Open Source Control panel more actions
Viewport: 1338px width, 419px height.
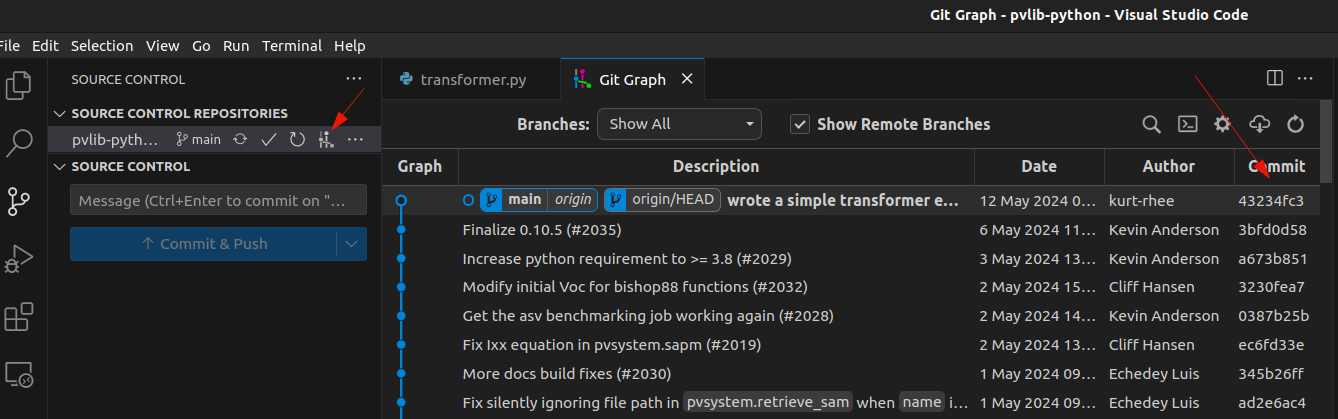tap(354, 79)
